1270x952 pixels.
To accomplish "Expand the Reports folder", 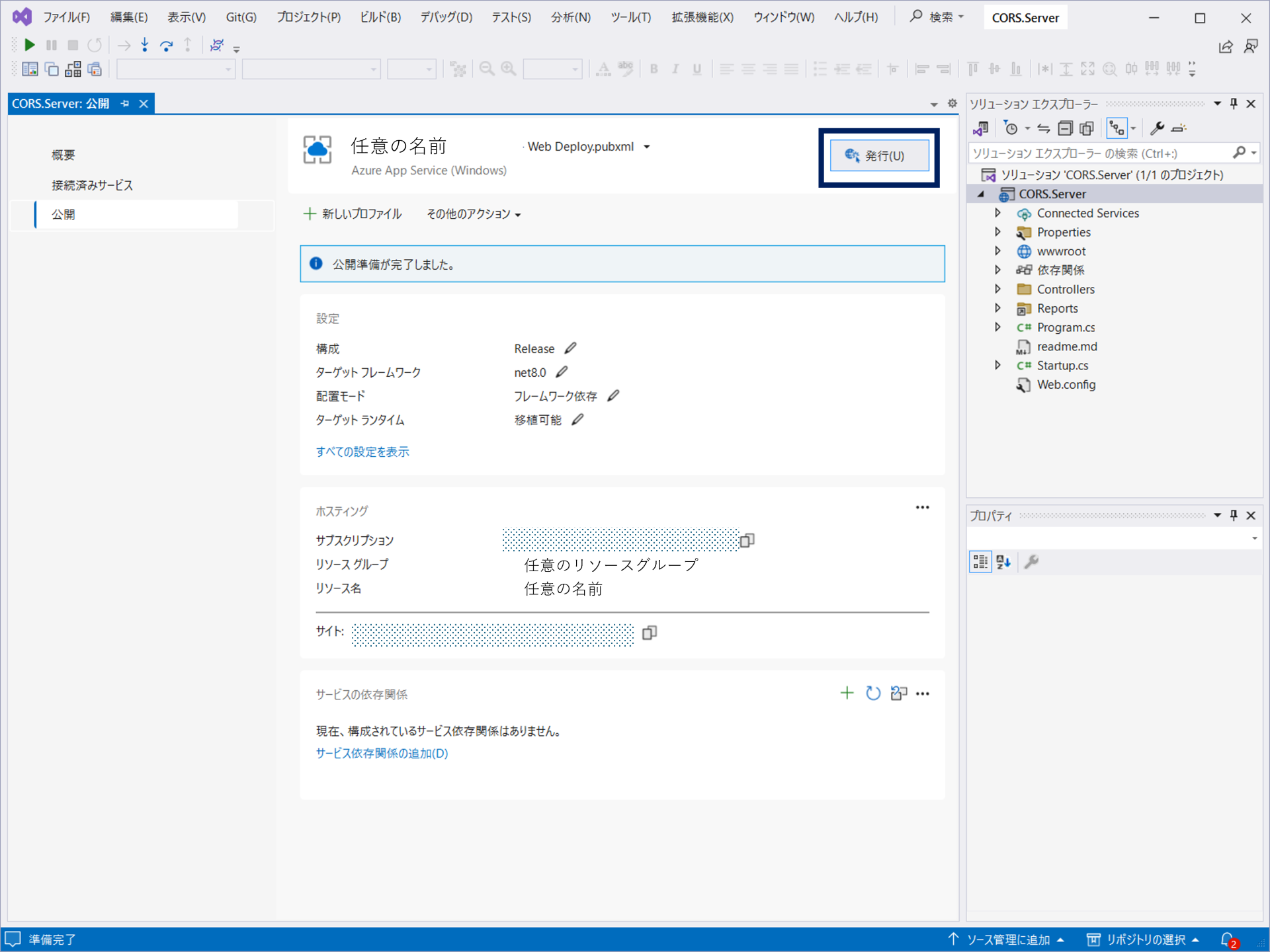I will coord(997,308).
